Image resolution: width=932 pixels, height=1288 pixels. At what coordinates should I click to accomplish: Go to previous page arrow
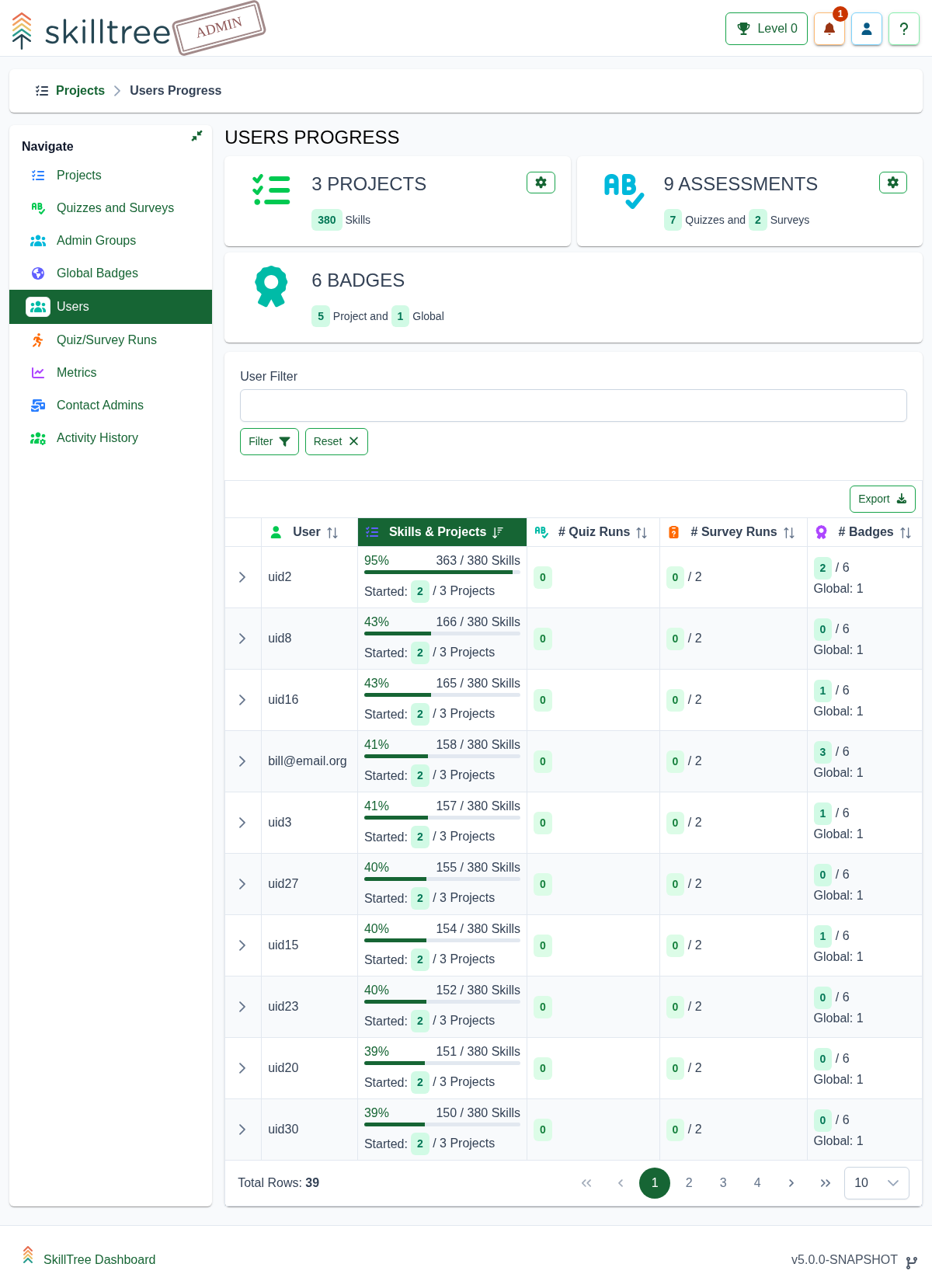tap(621, 1183)
